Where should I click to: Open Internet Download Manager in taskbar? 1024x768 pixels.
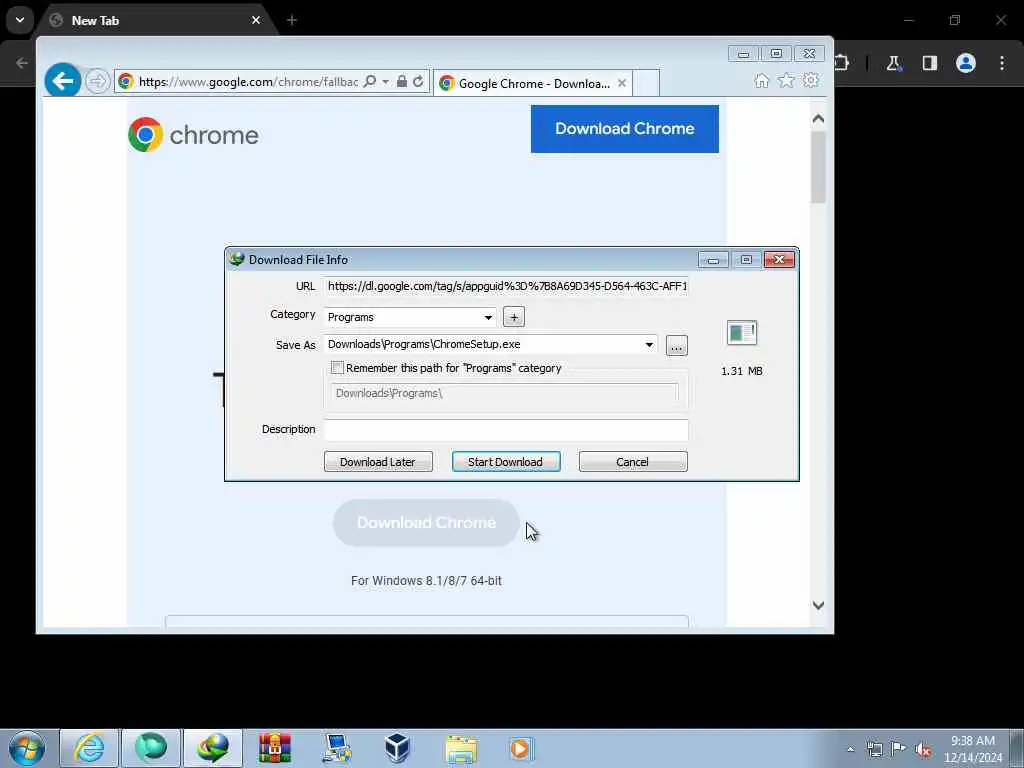pyautogui.click(x=213, y=748)
